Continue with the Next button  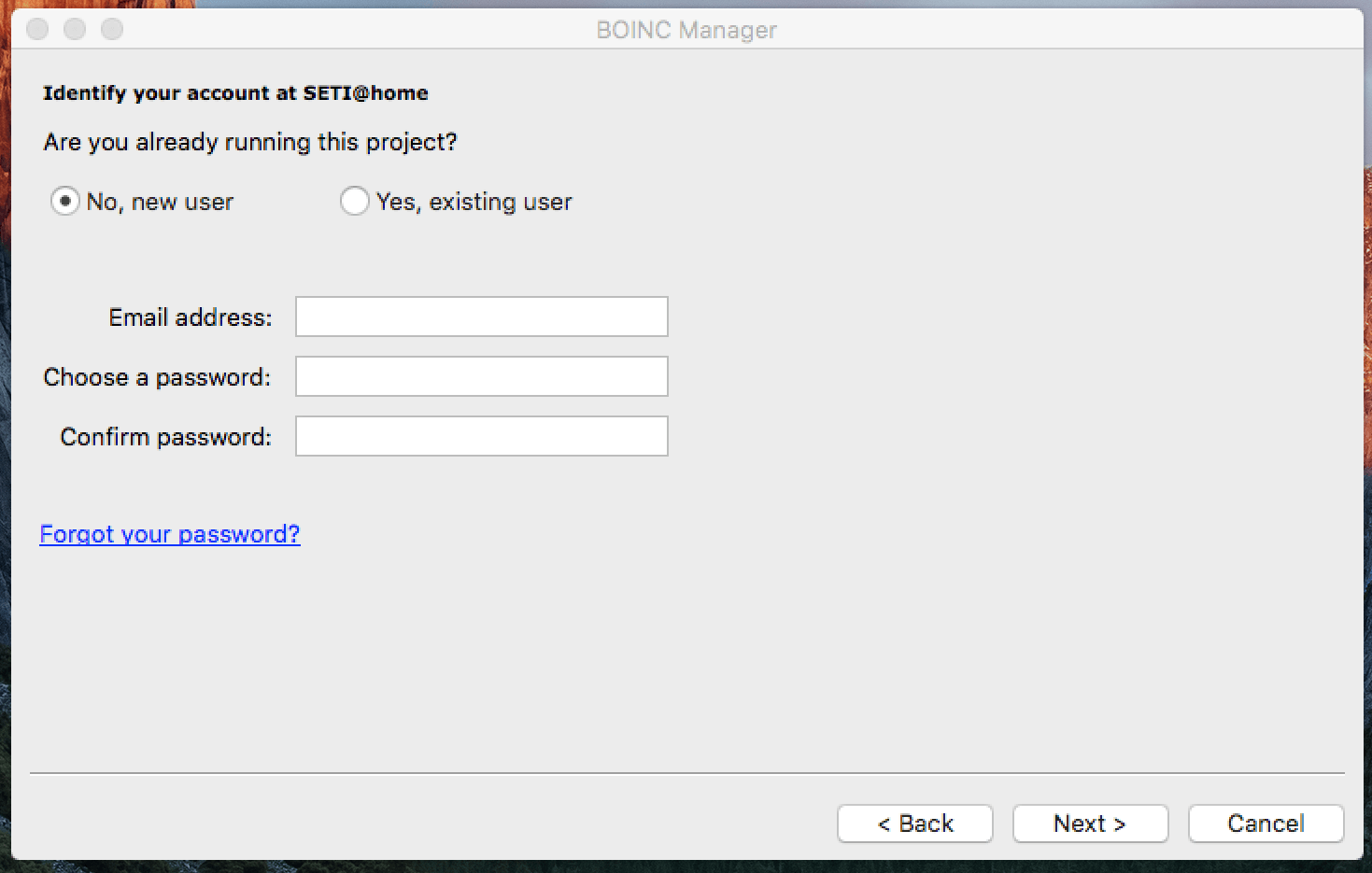coord(1091,824)
